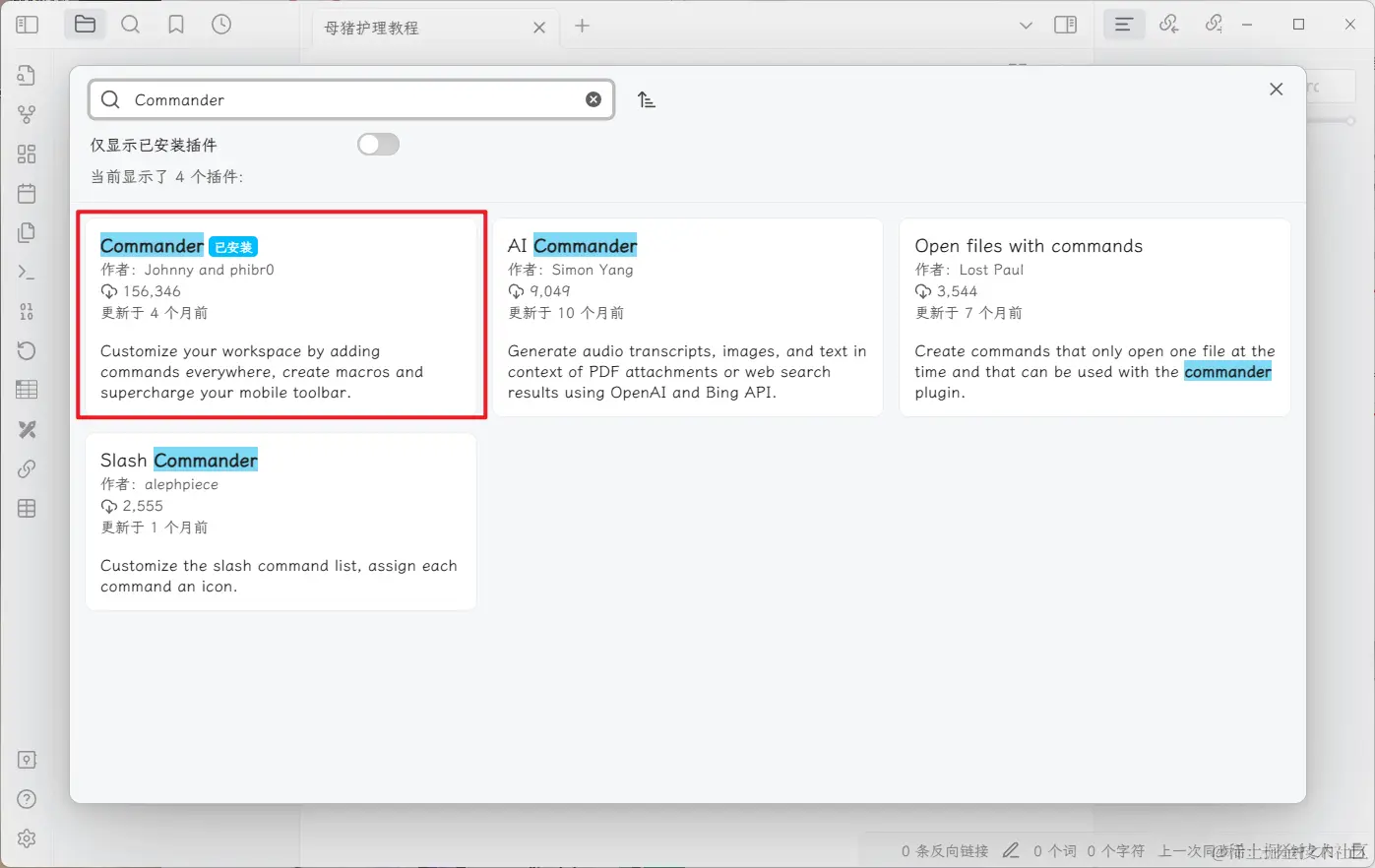Click the quick switcher ribbon icon

[x=27, y=76]
